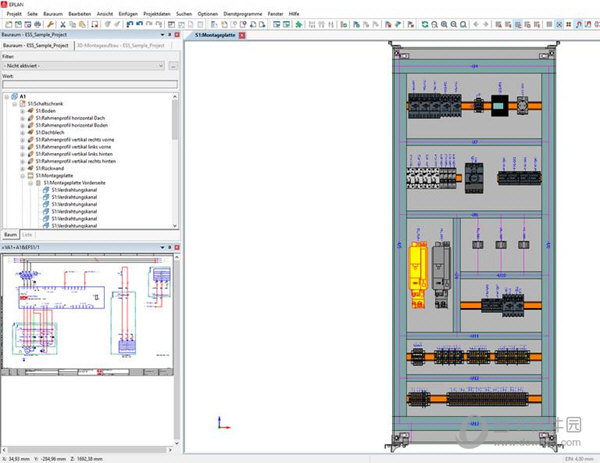Close the S1:Montageplatte document tab
The width and height of the screenshot is (600, 463).
tap(242, 35)
